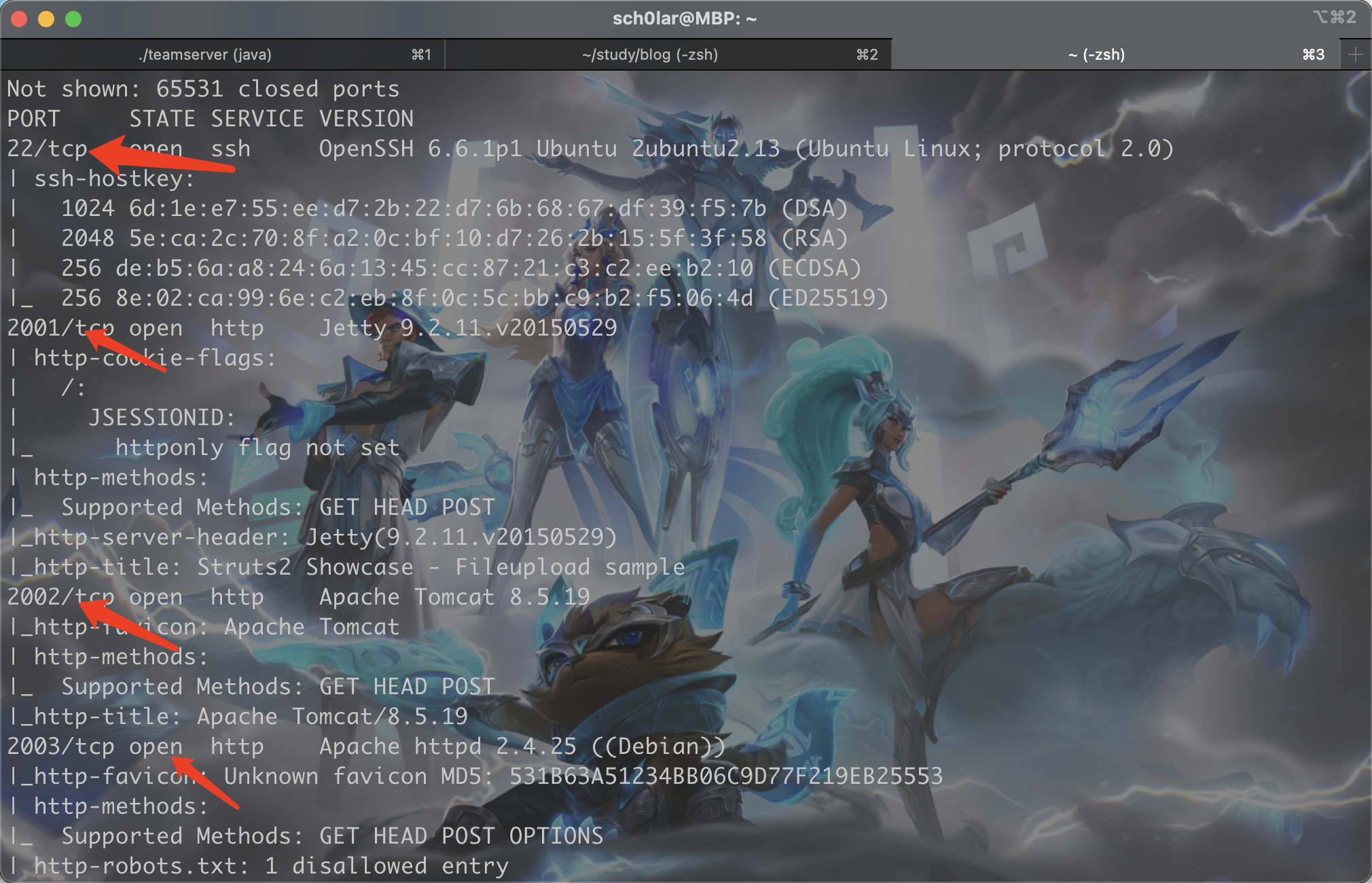Switch to the ./teamserver (java) tab
Screen dimensions: 1372x883
point(222,54)
